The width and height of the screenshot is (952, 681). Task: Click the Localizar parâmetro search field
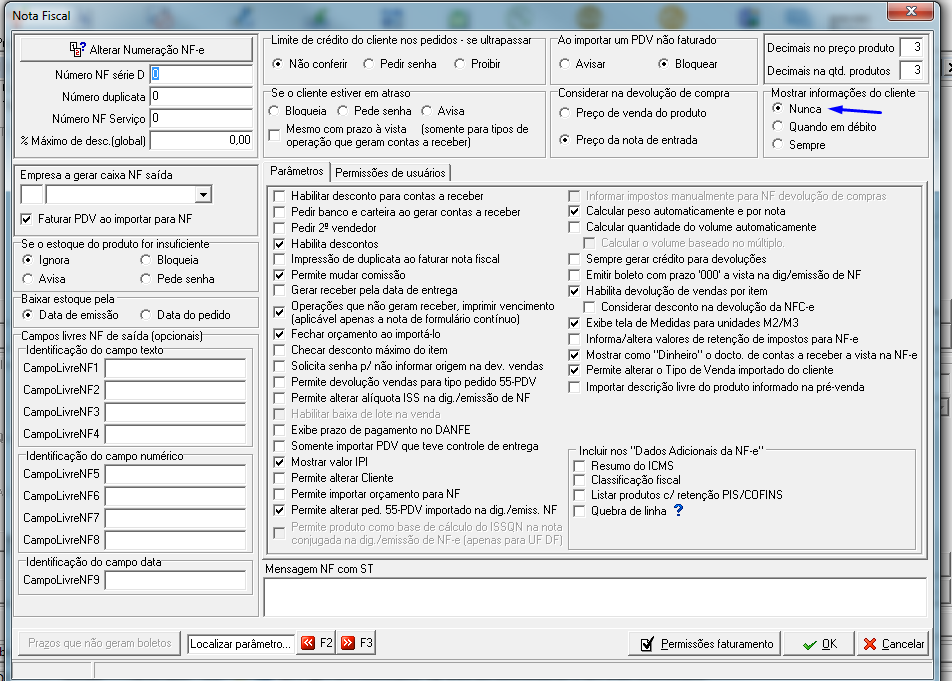[x=241, y=644]
